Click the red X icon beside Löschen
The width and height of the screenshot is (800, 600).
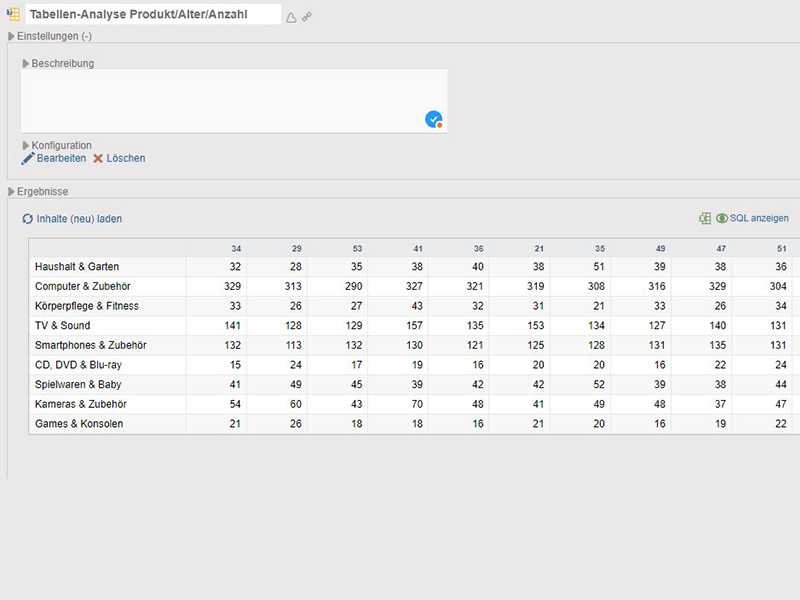pyautogui.click(x=98, y=159)
